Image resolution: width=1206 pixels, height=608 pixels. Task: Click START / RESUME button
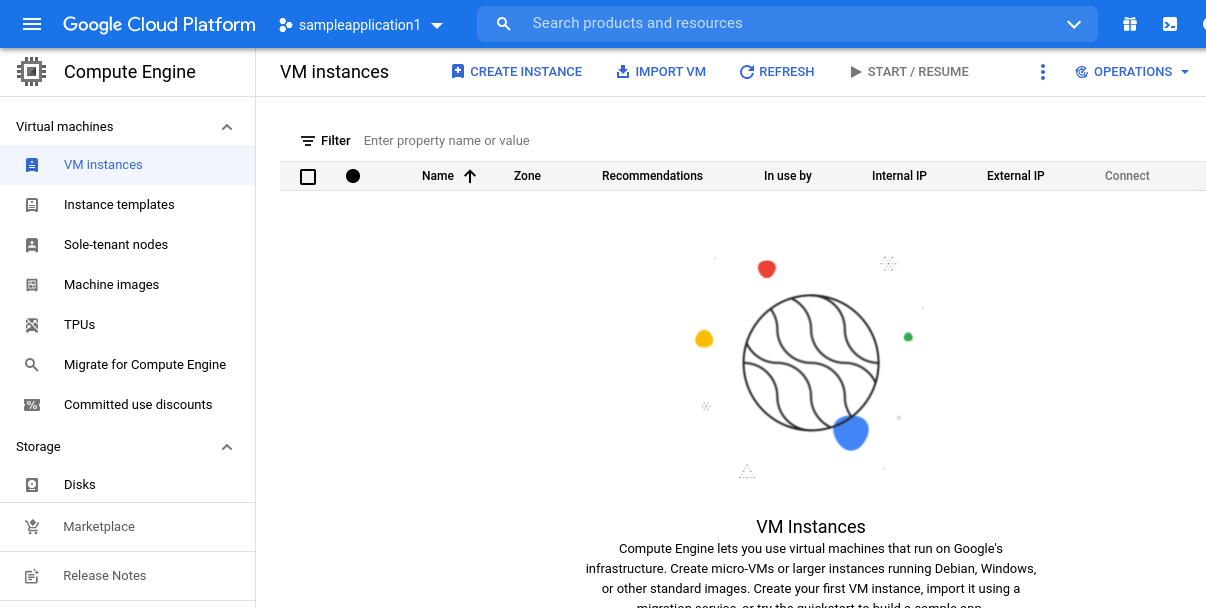[x=909, y=72]
